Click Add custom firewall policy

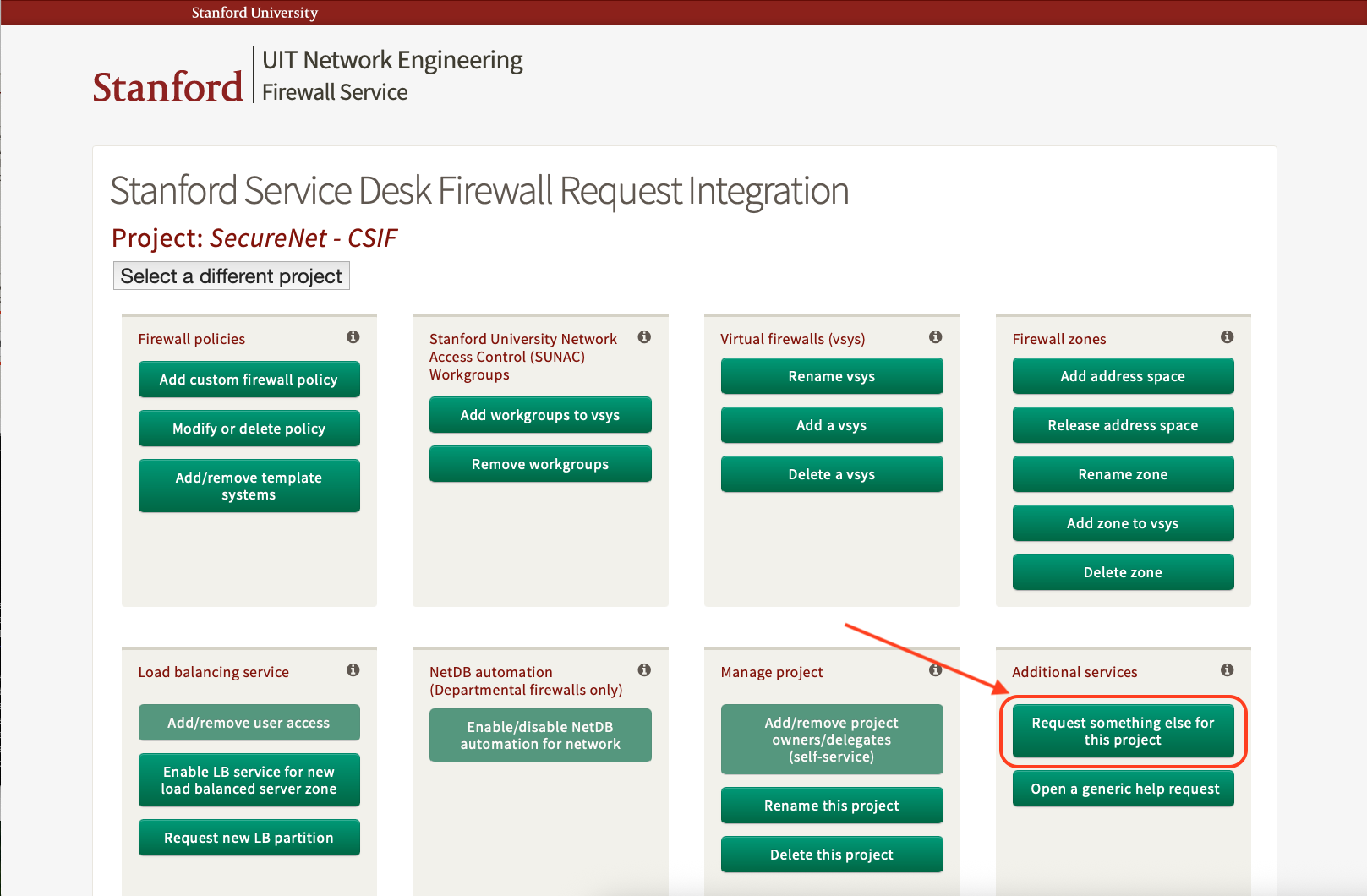point(249,380)
